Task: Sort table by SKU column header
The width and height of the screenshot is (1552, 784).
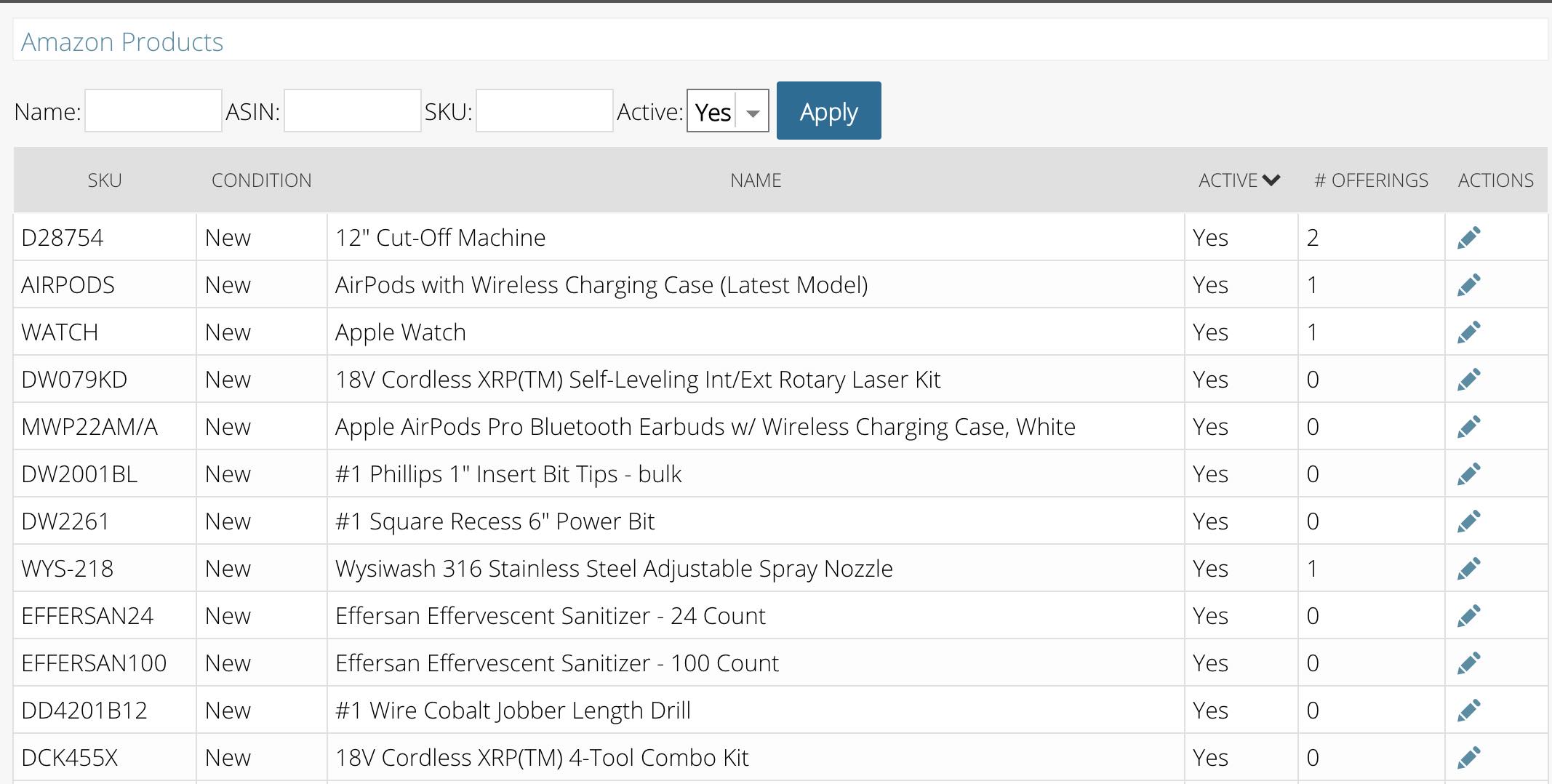Action: click(105, 180)
